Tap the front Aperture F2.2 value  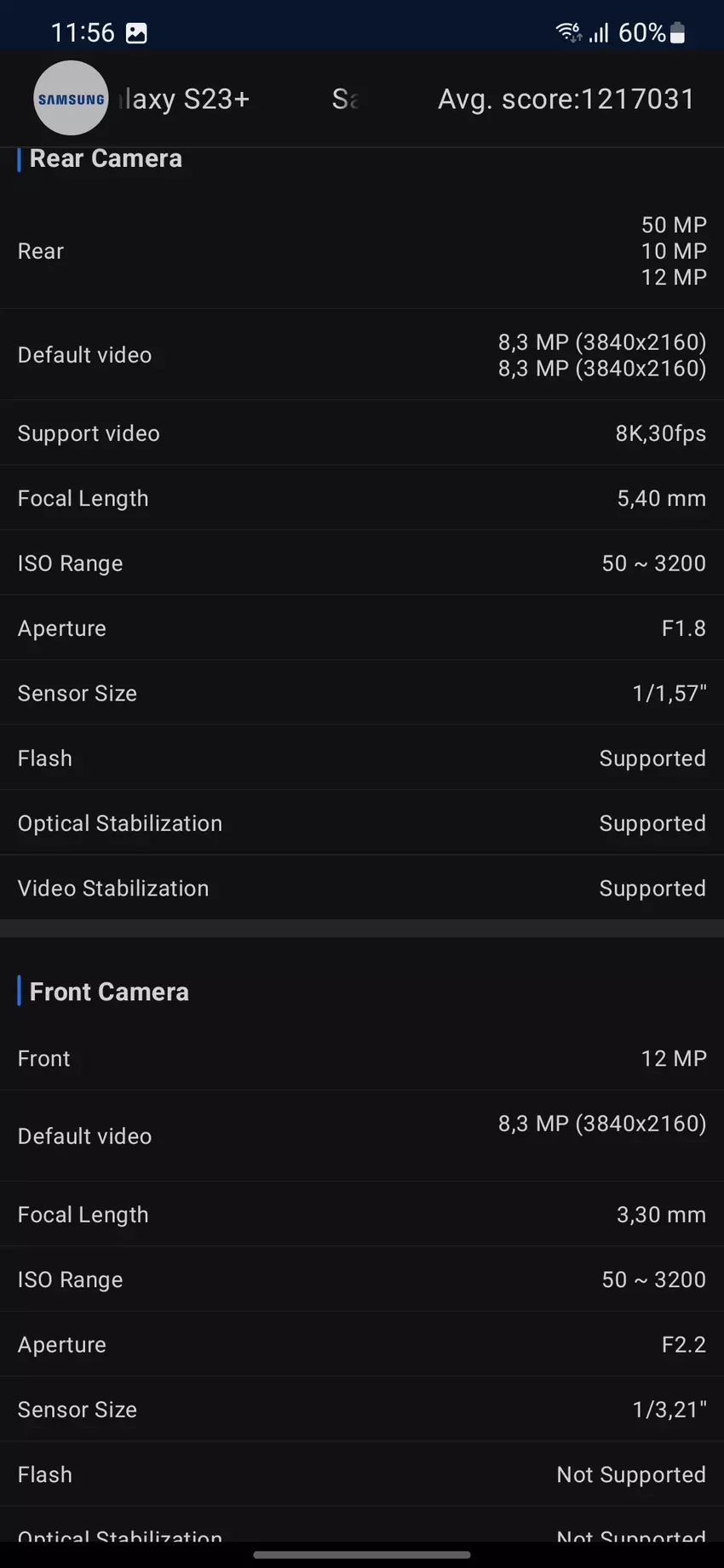pyautogui.click(x=683, y=1345)
